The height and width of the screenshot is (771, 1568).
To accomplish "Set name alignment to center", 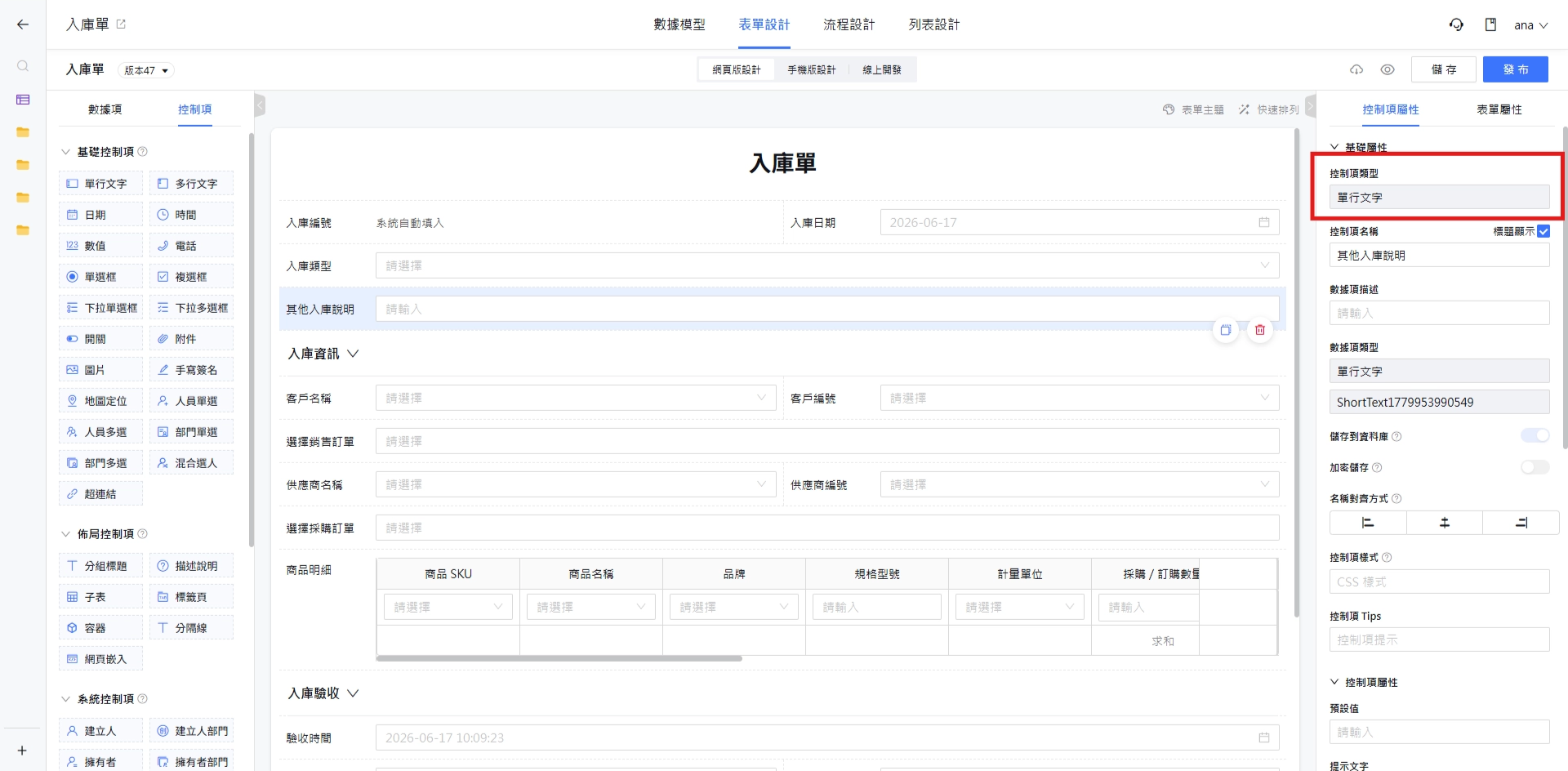I will (1445, 523).
